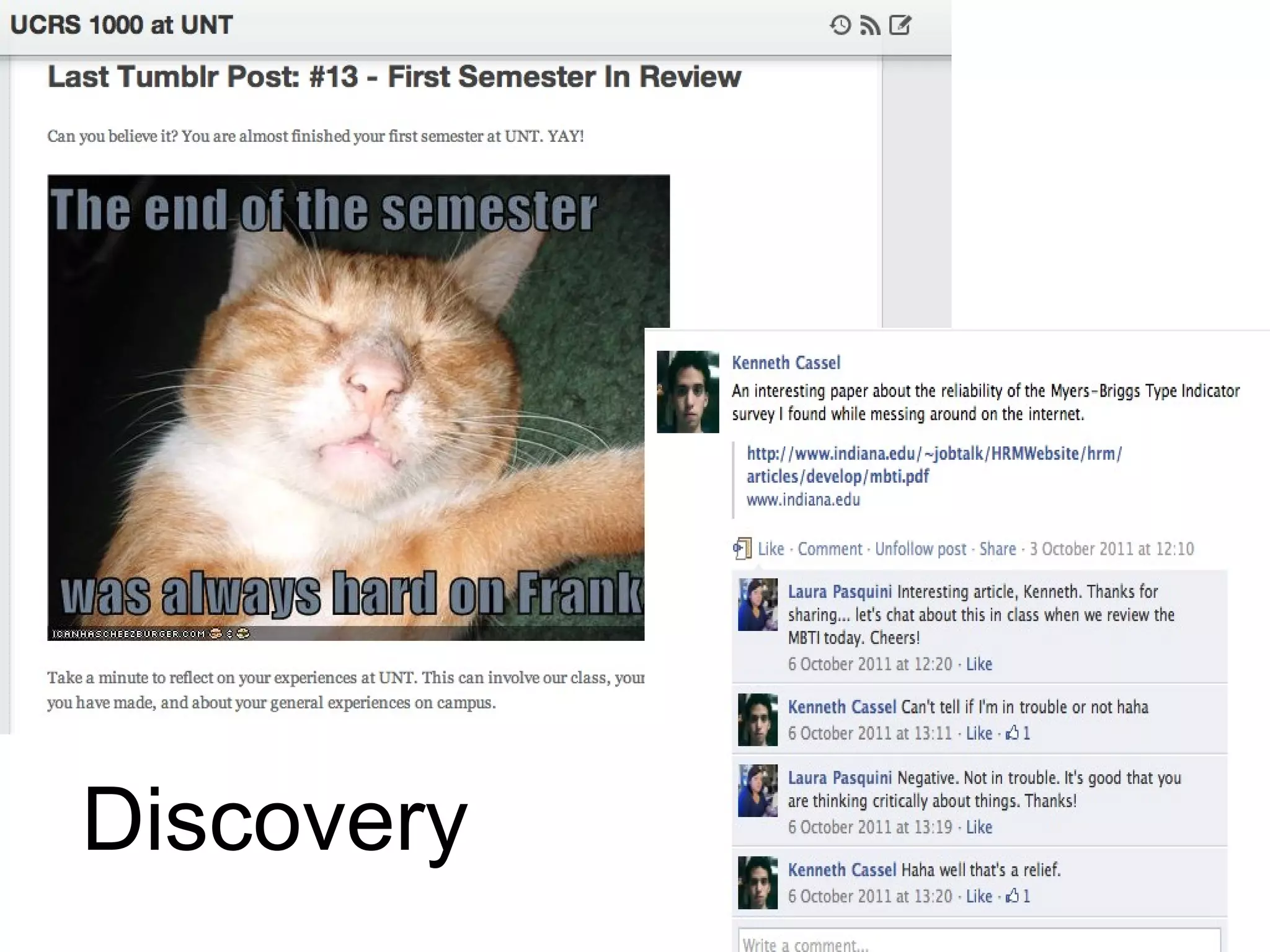Like Laura's 12:20 comment
Image resolution: width=1270 pixels, height=952 pixels.
pos(979,664)
